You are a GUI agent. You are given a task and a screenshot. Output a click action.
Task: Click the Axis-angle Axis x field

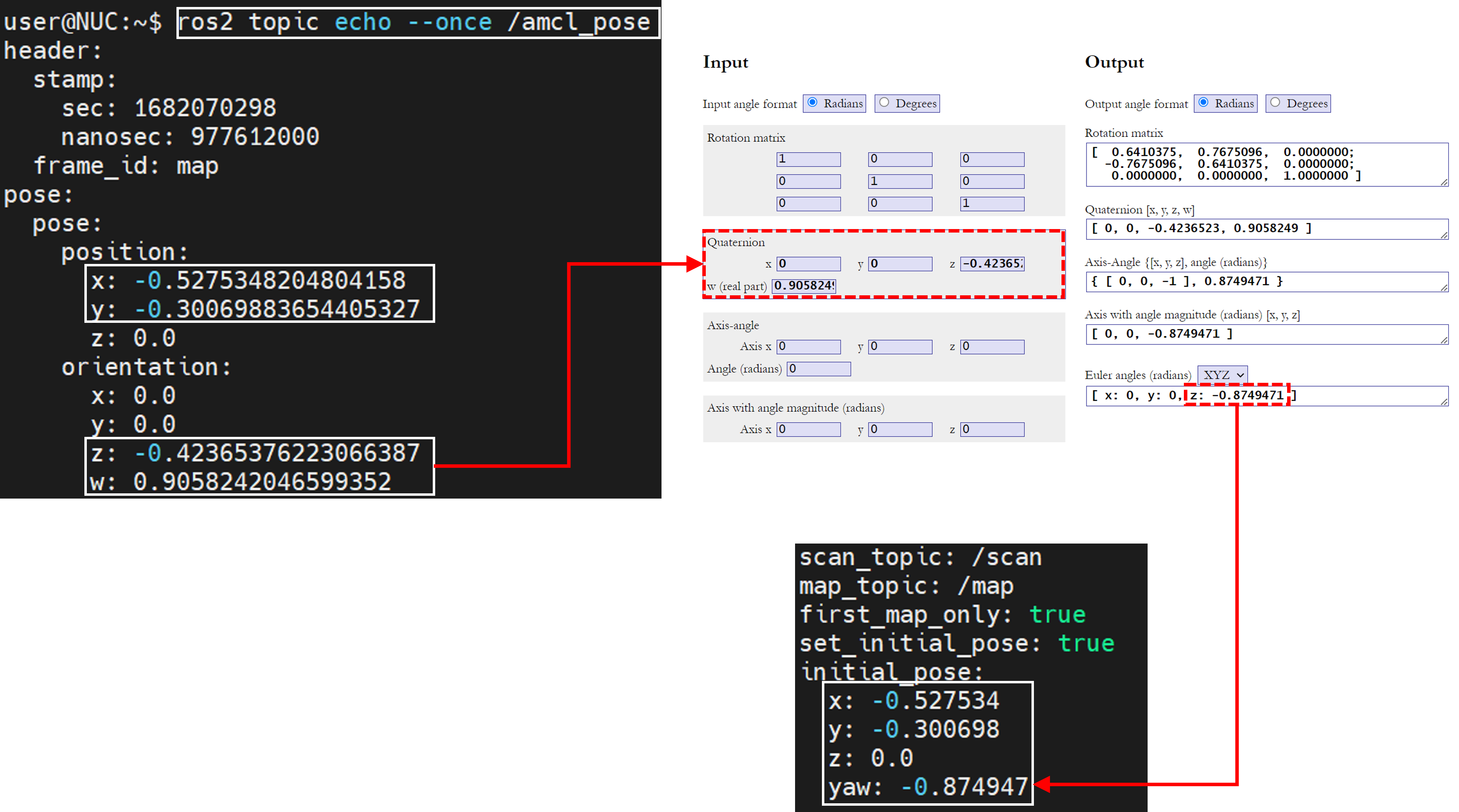[x=808, y=347]
